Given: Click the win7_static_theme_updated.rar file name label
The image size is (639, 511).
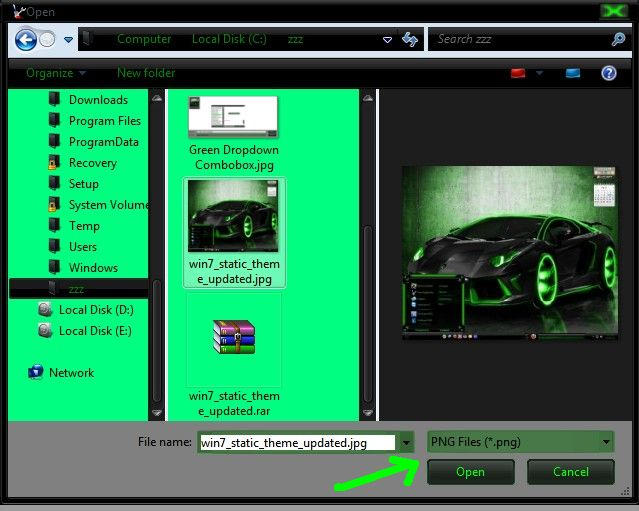Looking at the screenshot, I should coord(234,403).
